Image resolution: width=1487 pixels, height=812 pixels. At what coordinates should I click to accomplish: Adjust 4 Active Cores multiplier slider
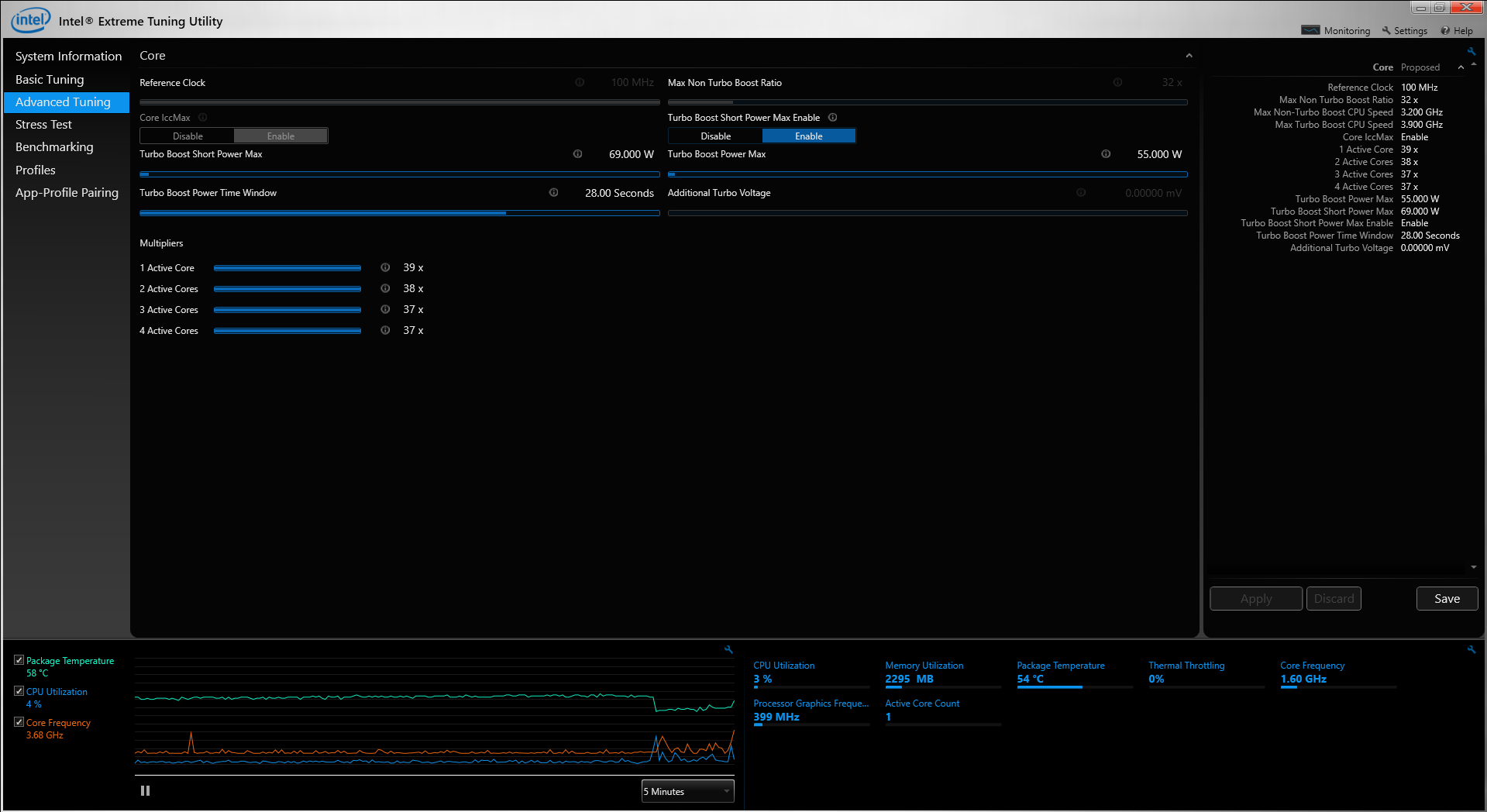pyautogui.click(x=287, y=331)
